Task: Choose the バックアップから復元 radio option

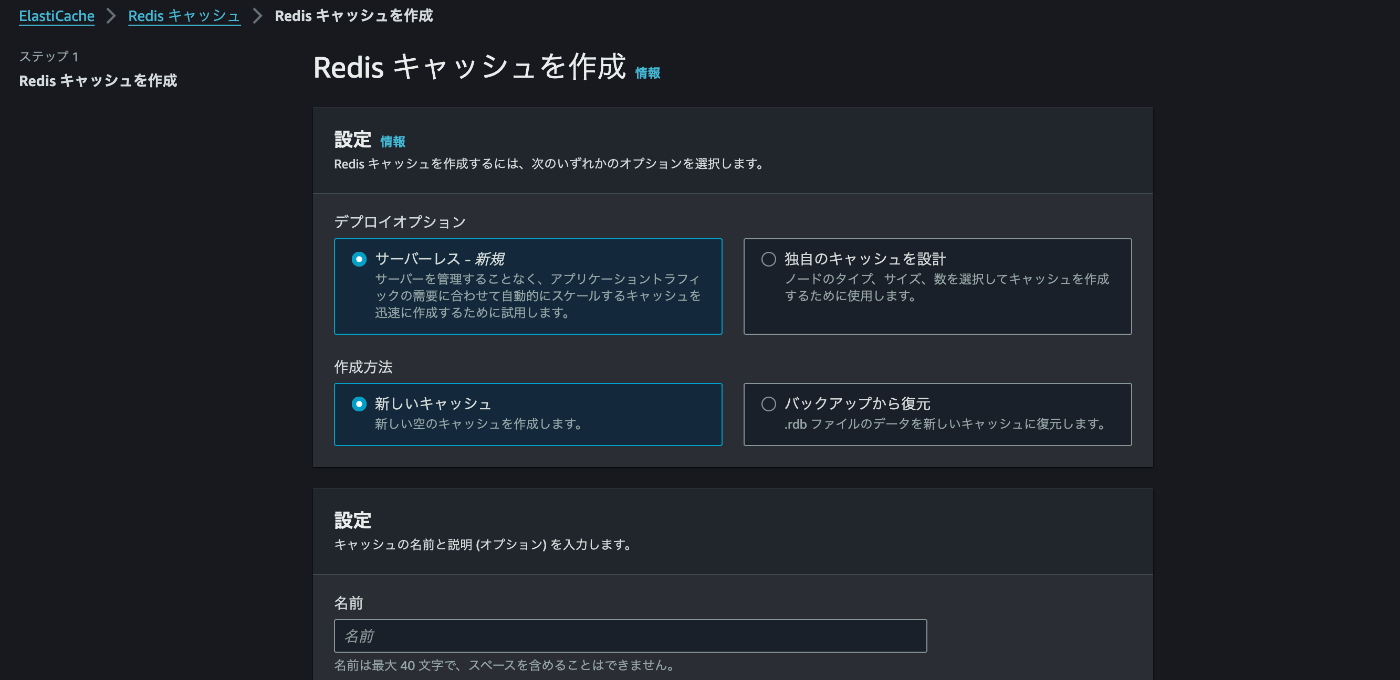Action: click(x=769, y=404)
